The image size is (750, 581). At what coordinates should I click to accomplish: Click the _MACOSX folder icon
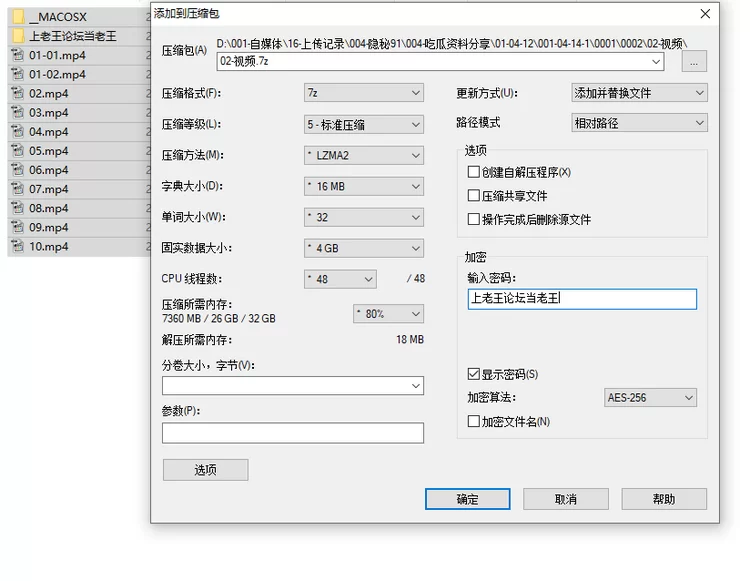(x=18, y=17)
